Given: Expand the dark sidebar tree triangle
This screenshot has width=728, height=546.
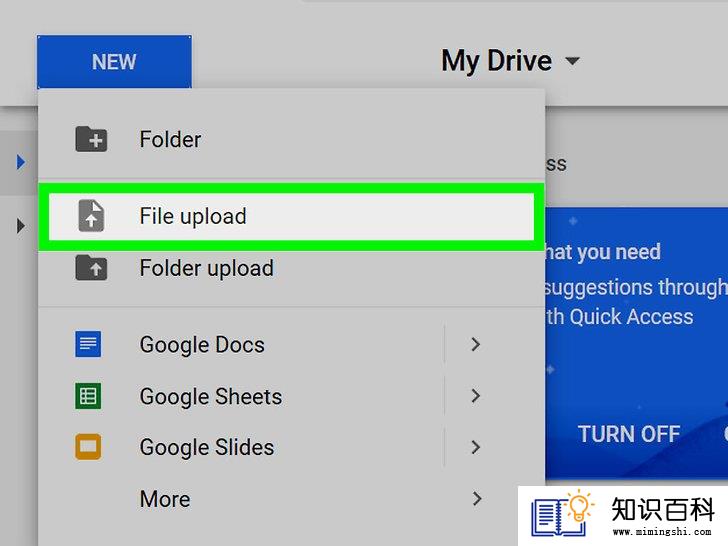Looking at the screenshot, I should (20, 226).
